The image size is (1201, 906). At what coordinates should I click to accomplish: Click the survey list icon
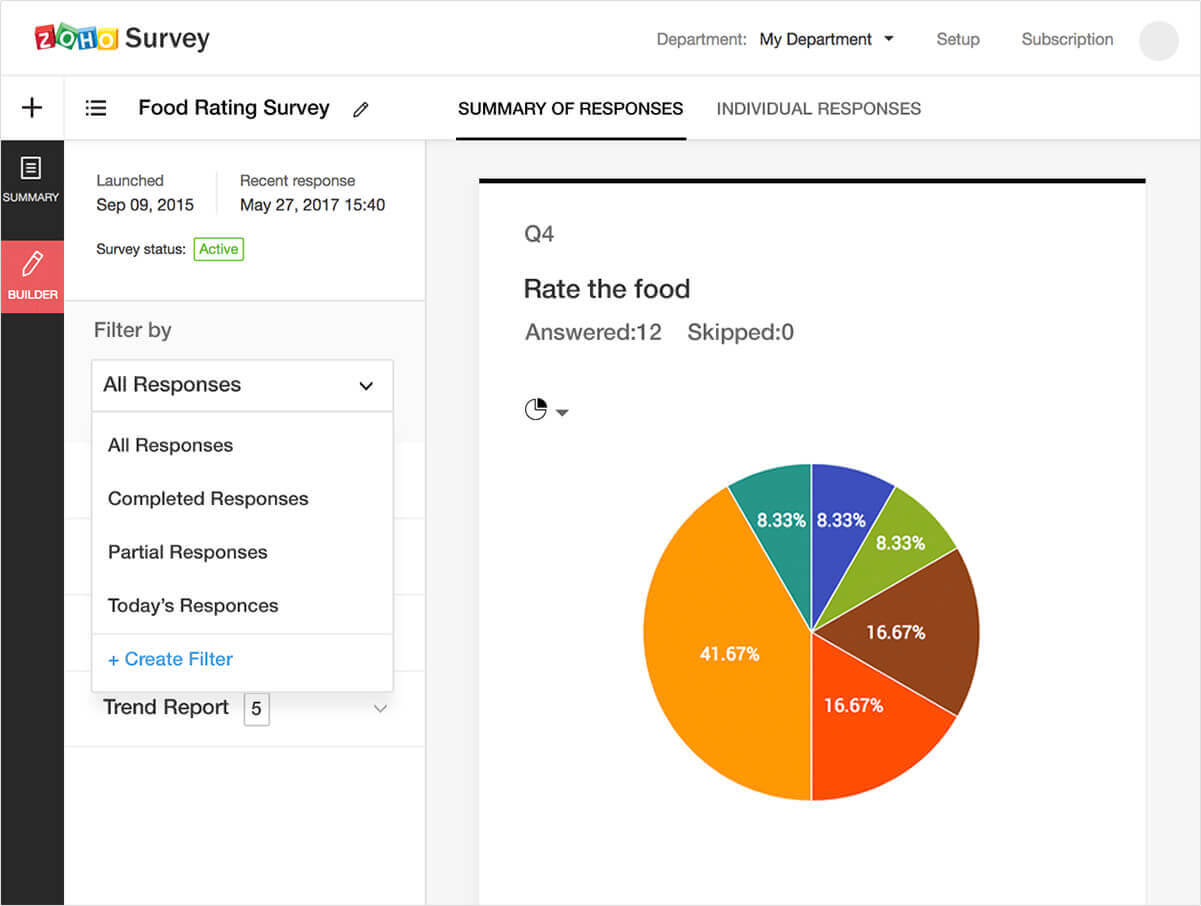click(96, 107)
